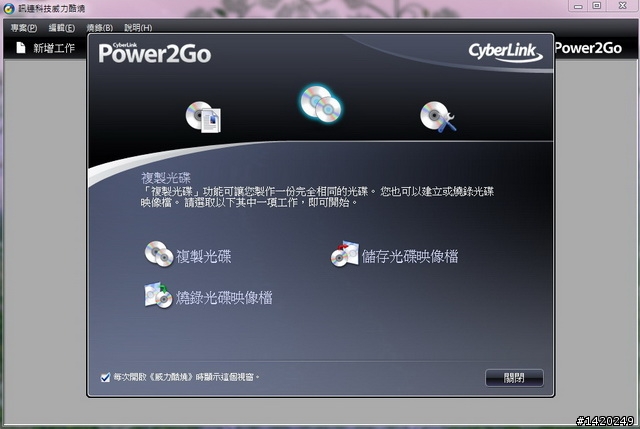Open the 燒錄光碟映像檔 task icon
This screenshot has height=429, width=640.
point(158,295)
